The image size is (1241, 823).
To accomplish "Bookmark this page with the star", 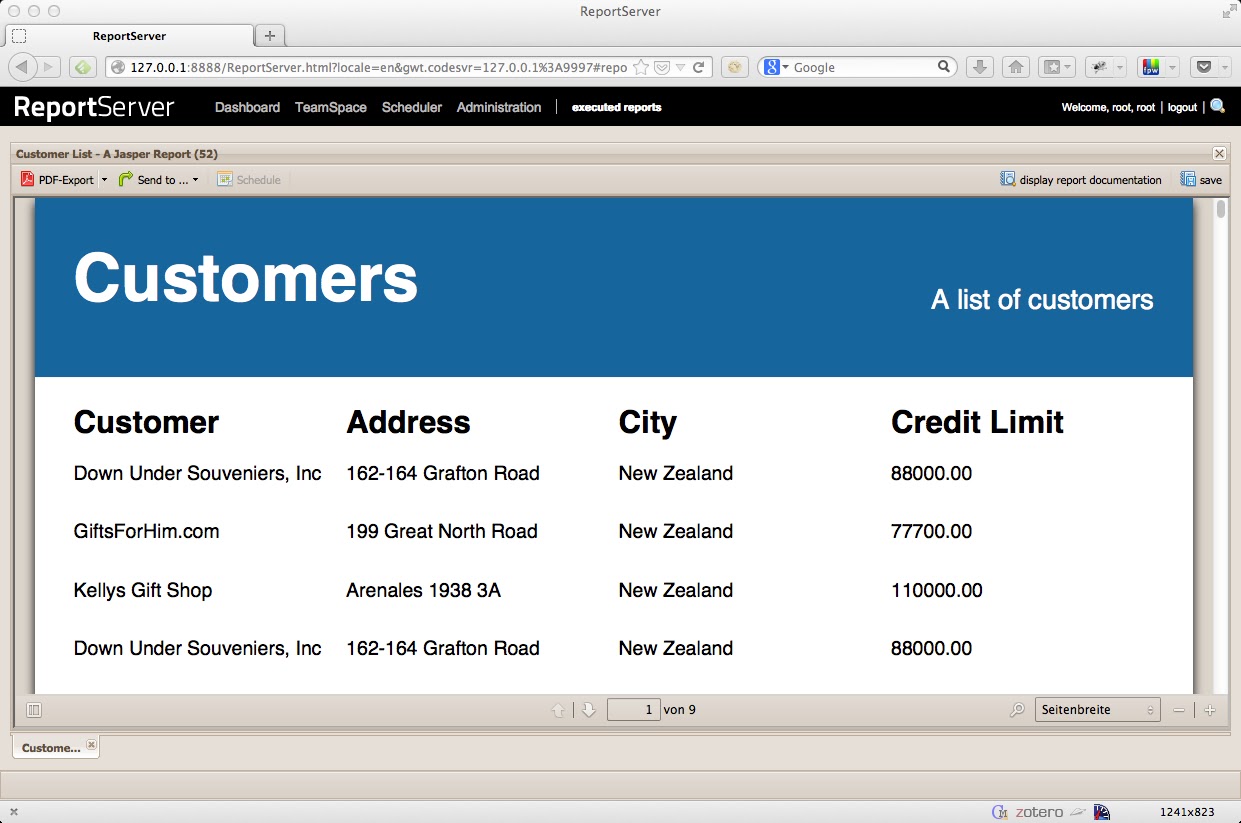I will (641, 67).
